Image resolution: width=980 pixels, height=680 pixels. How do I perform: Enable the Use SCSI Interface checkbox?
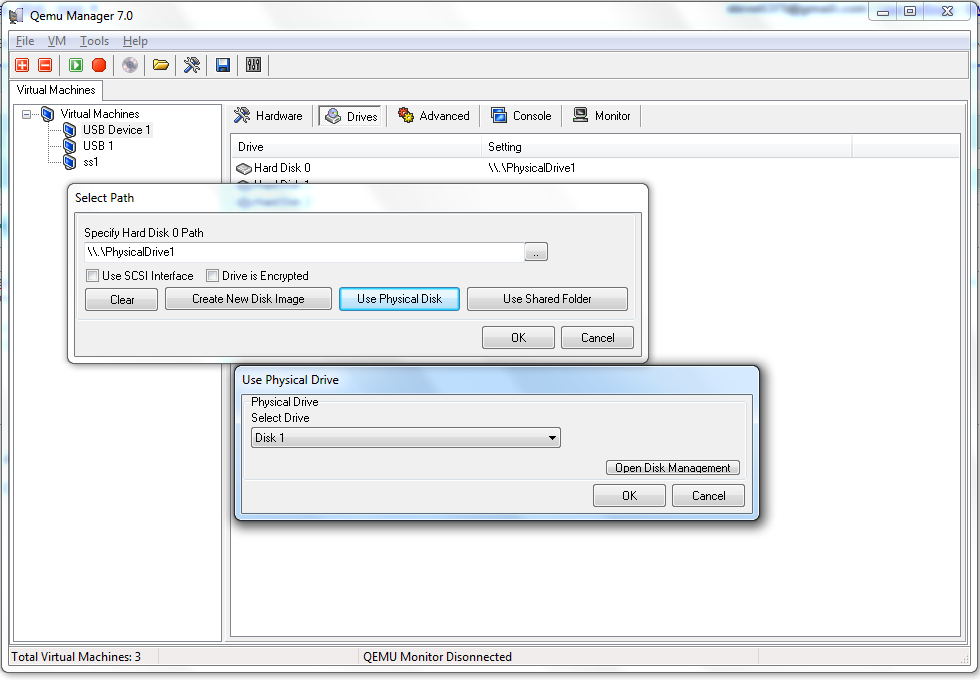pyautogui.click(x=92, y=276)
